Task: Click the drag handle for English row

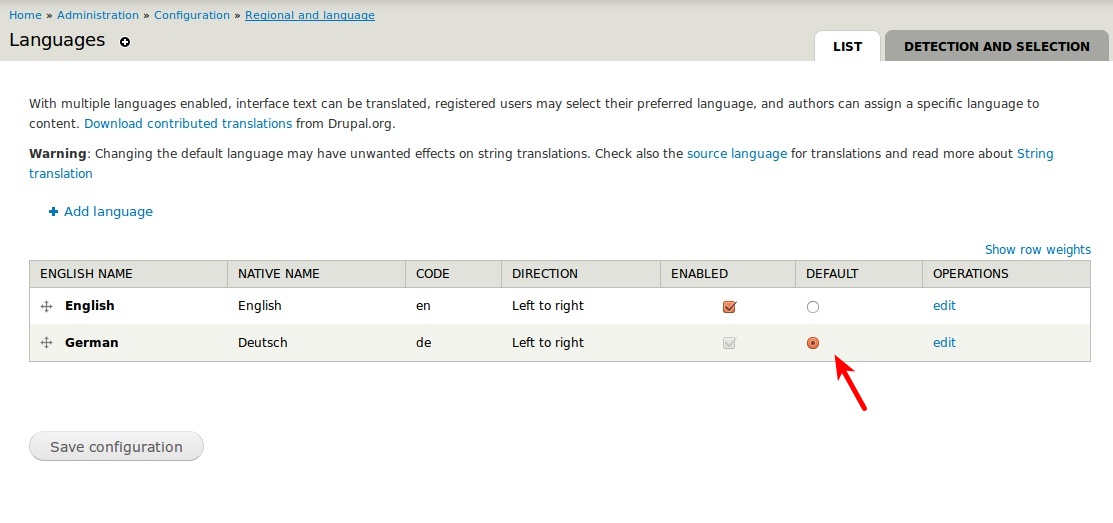Action: pos(46,306)
